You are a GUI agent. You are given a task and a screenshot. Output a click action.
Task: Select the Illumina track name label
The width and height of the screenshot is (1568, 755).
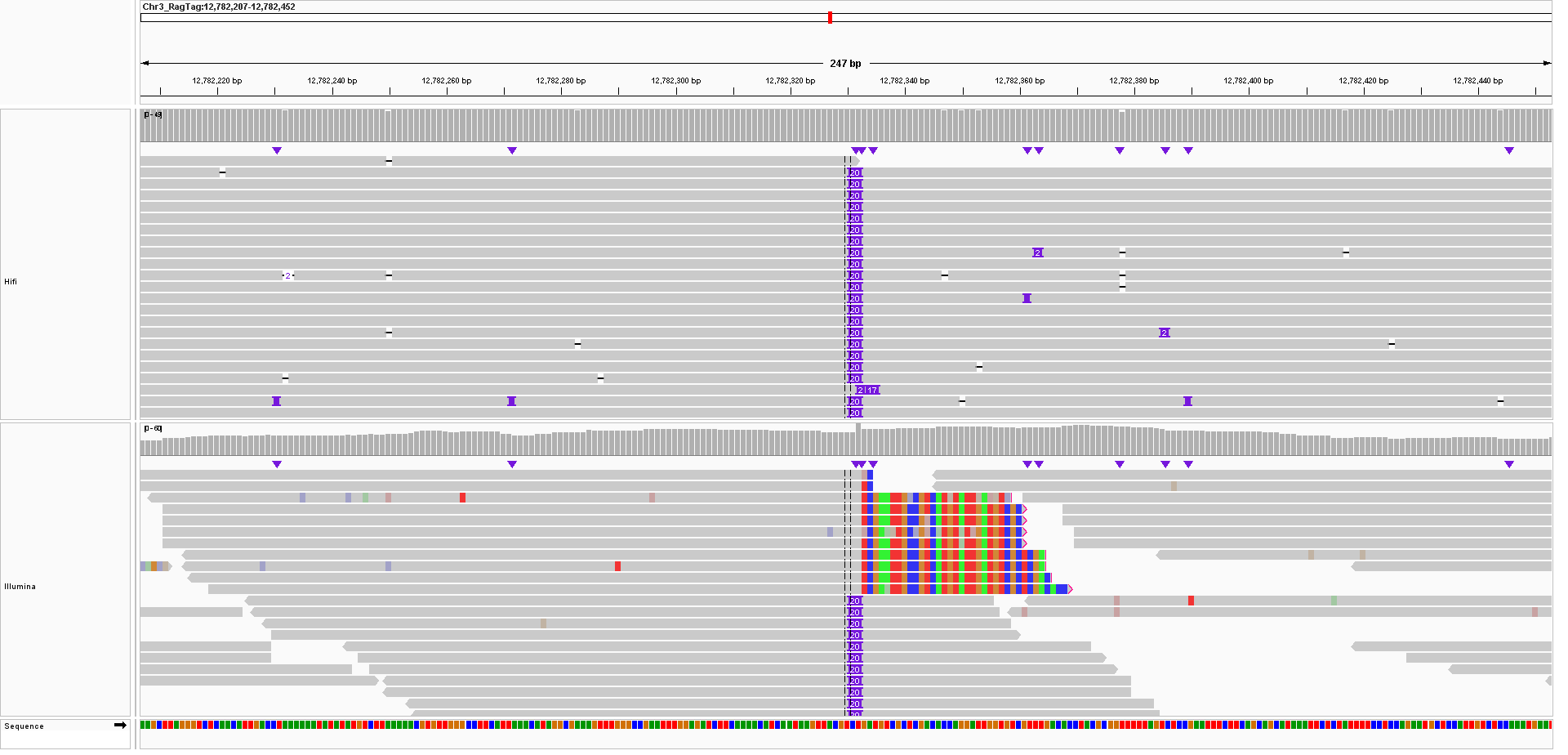(20, 586)
